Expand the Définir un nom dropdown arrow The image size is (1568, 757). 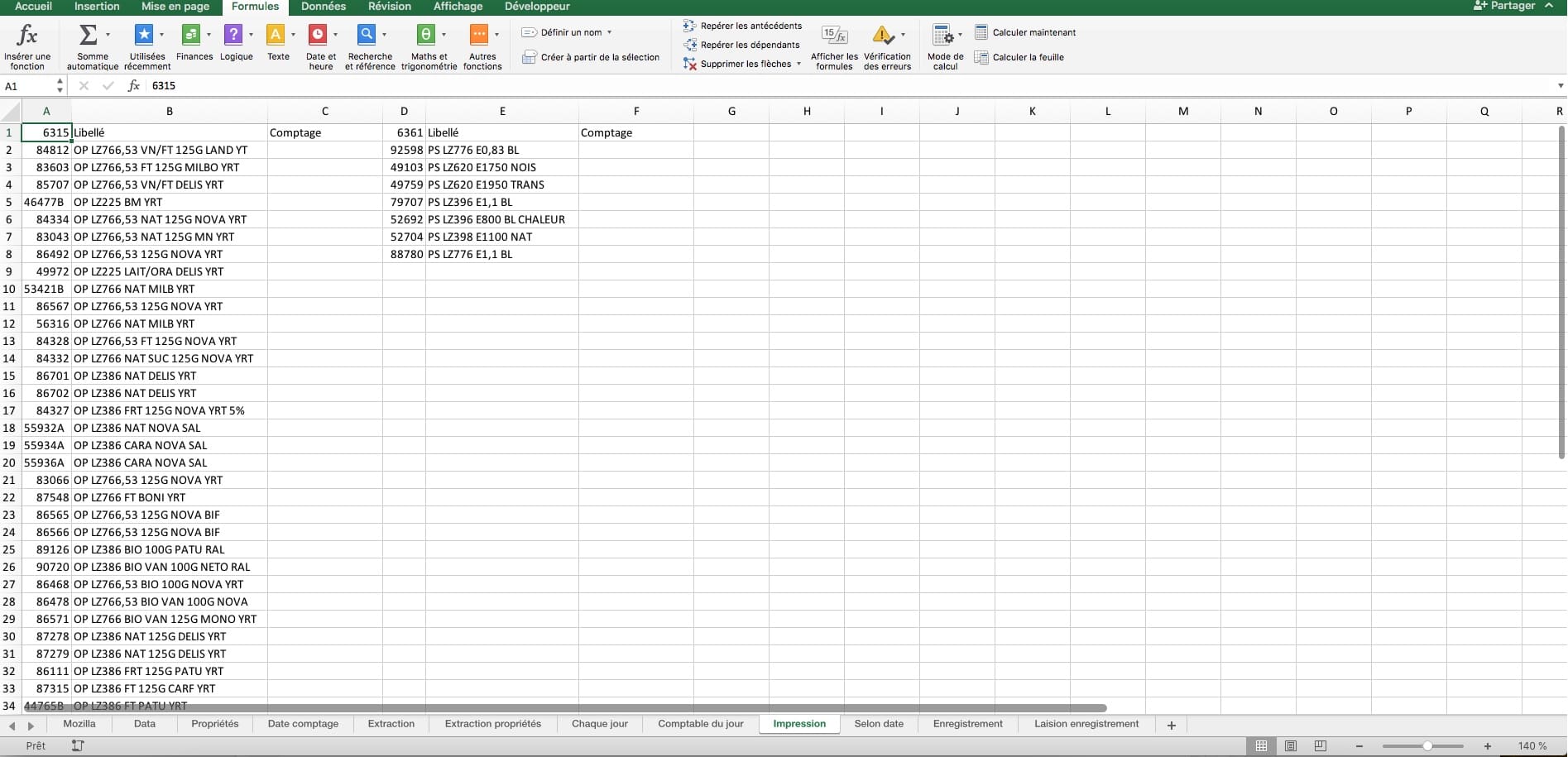click(610, 32)
